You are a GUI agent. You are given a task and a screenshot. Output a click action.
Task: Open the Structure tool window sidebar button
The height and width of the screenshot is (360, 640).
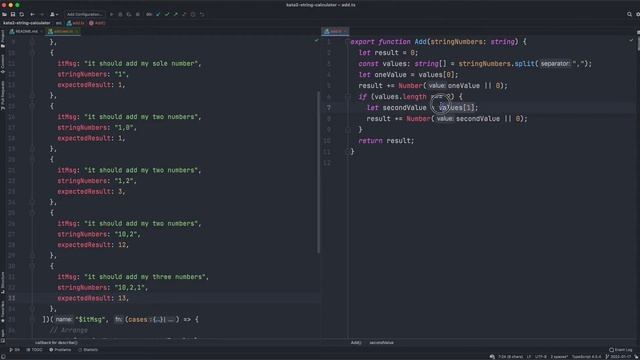[2, 283]
